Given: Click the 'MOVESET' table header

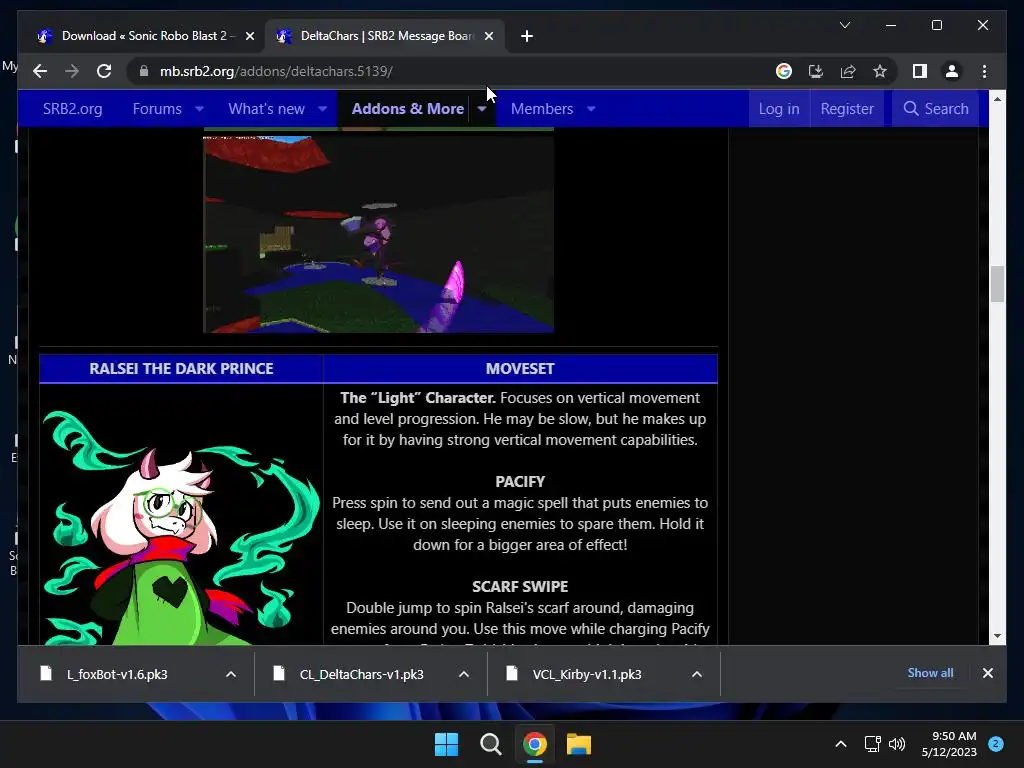Looking at the screenshot, I should pyautogui.click(x=520, y=368).
